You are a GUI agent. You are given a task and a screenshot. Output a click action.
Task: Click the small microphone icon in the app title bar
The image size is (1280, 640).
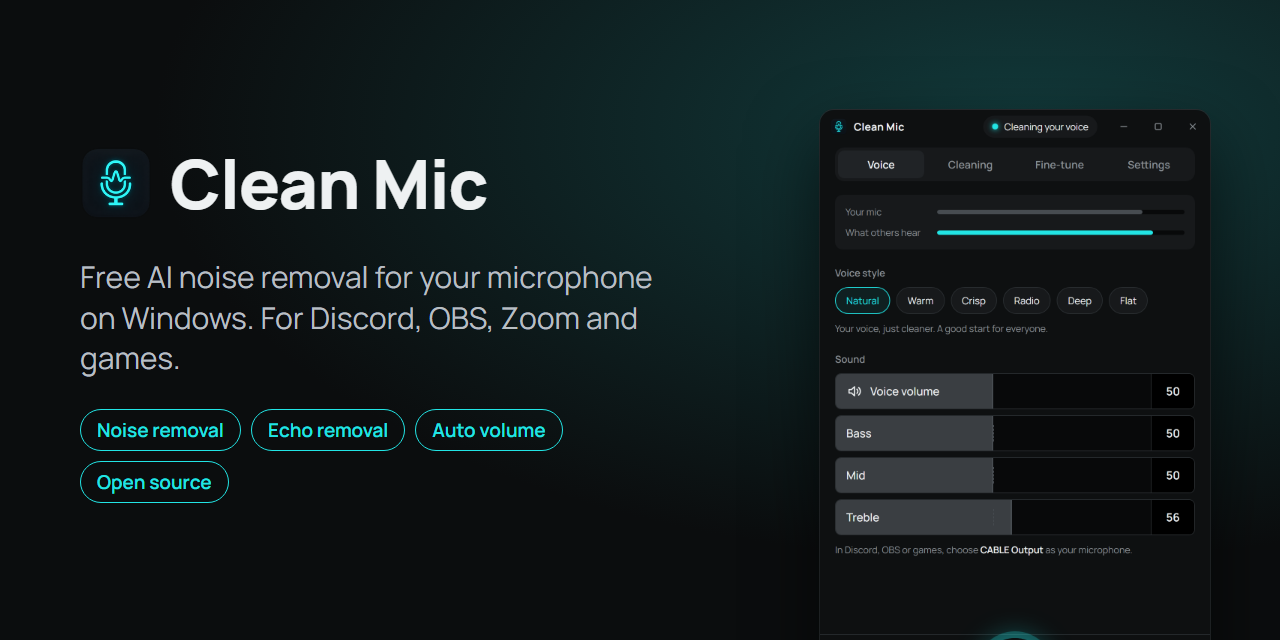pos(838,127)
